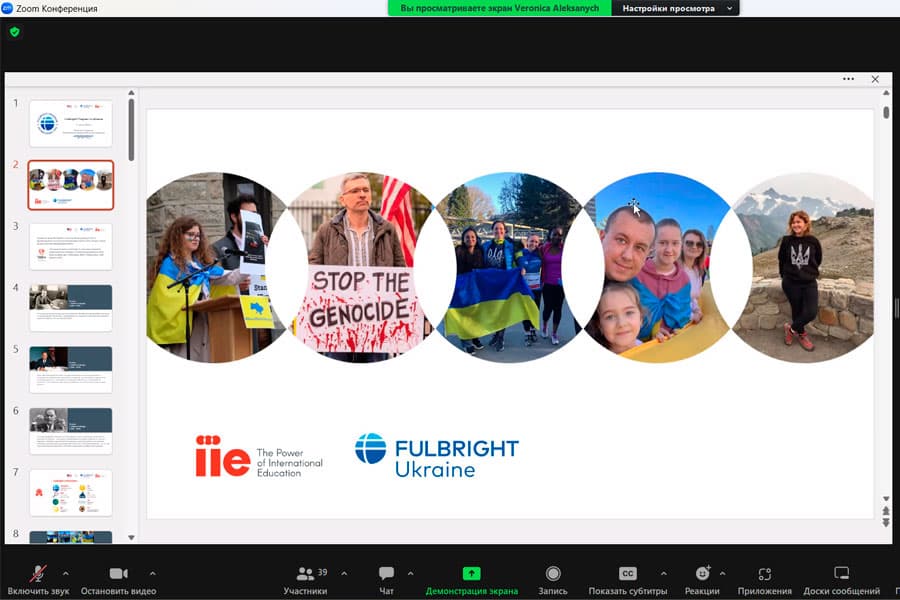900x600 pixels.
Task: Click the Stop the Genocide photo
Action: point(360,268)
